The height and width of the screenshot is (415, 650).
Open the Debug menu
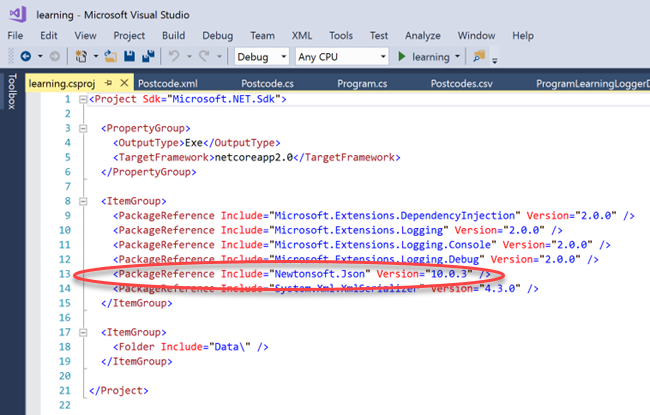click(218, 36)
